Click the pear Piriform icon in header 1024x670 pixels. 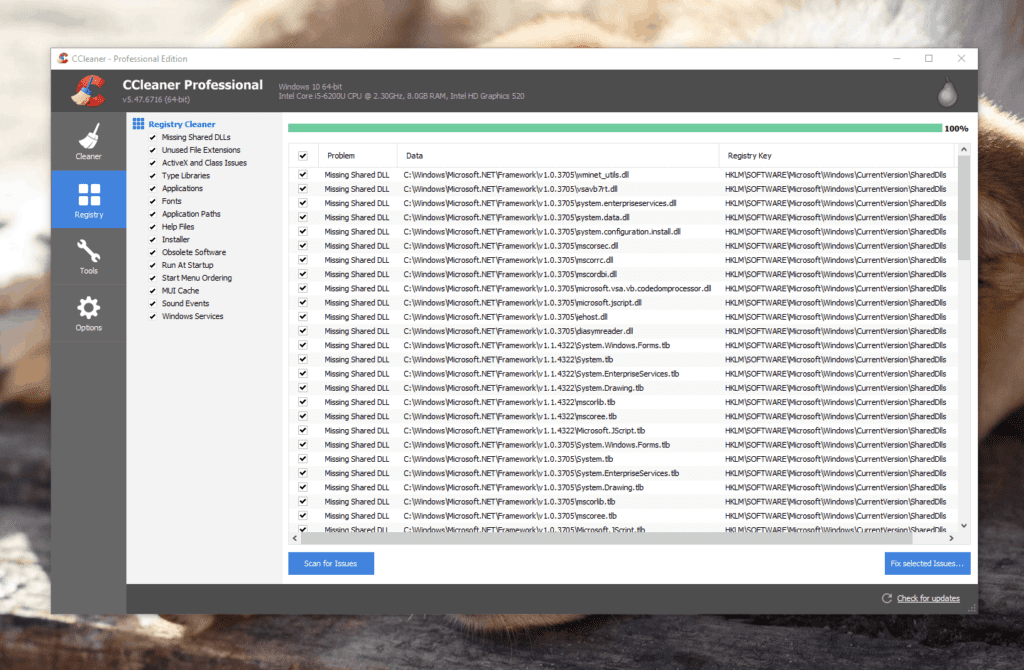[947, 91]
